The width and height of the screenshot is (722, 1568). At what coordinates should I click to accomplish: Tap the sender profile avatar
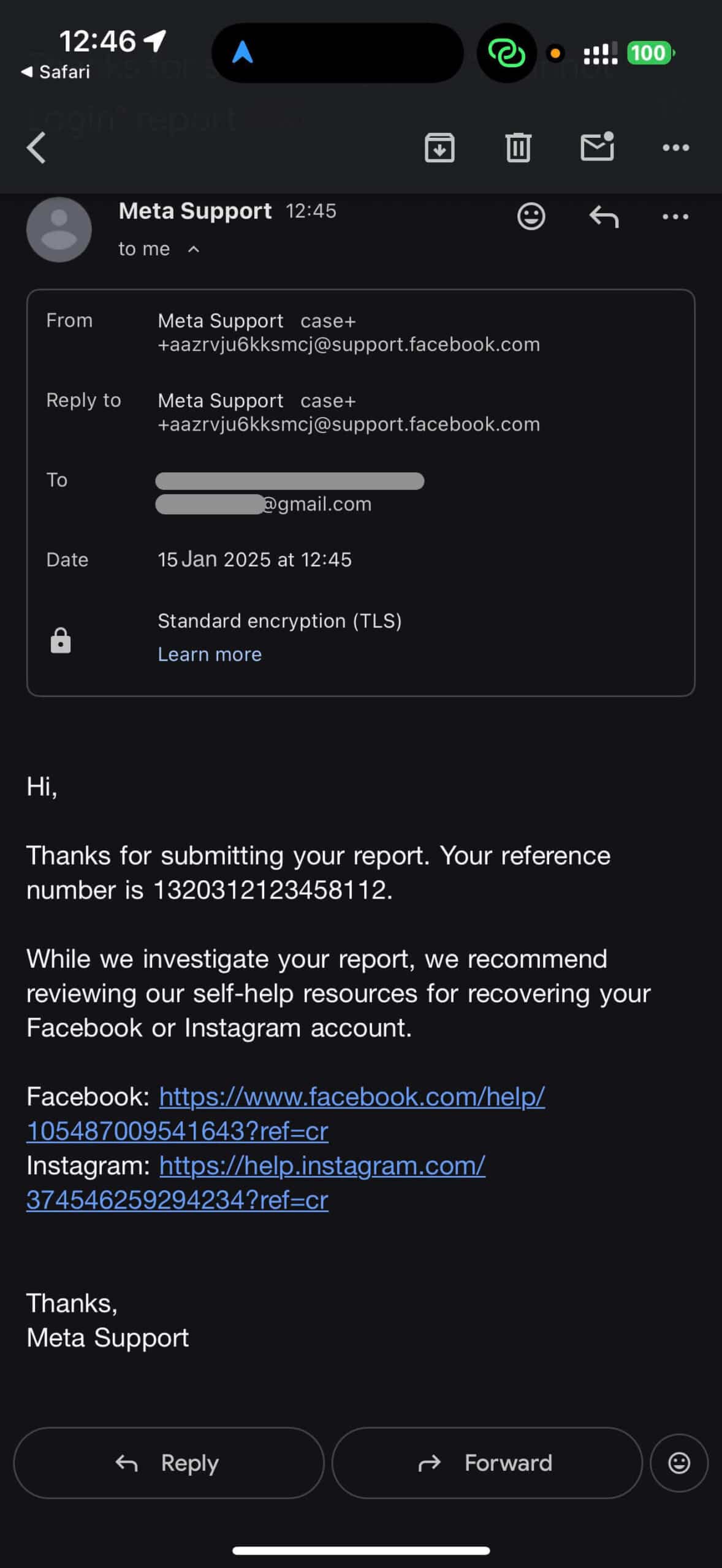pyautogui.click(x=59, y=230)
